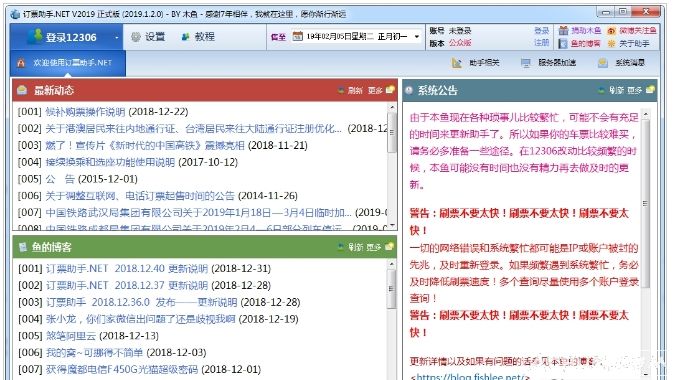The width and height of the screenshot is (674, 380).
Task: Click the 助手相关 icon
Action: 456,63
